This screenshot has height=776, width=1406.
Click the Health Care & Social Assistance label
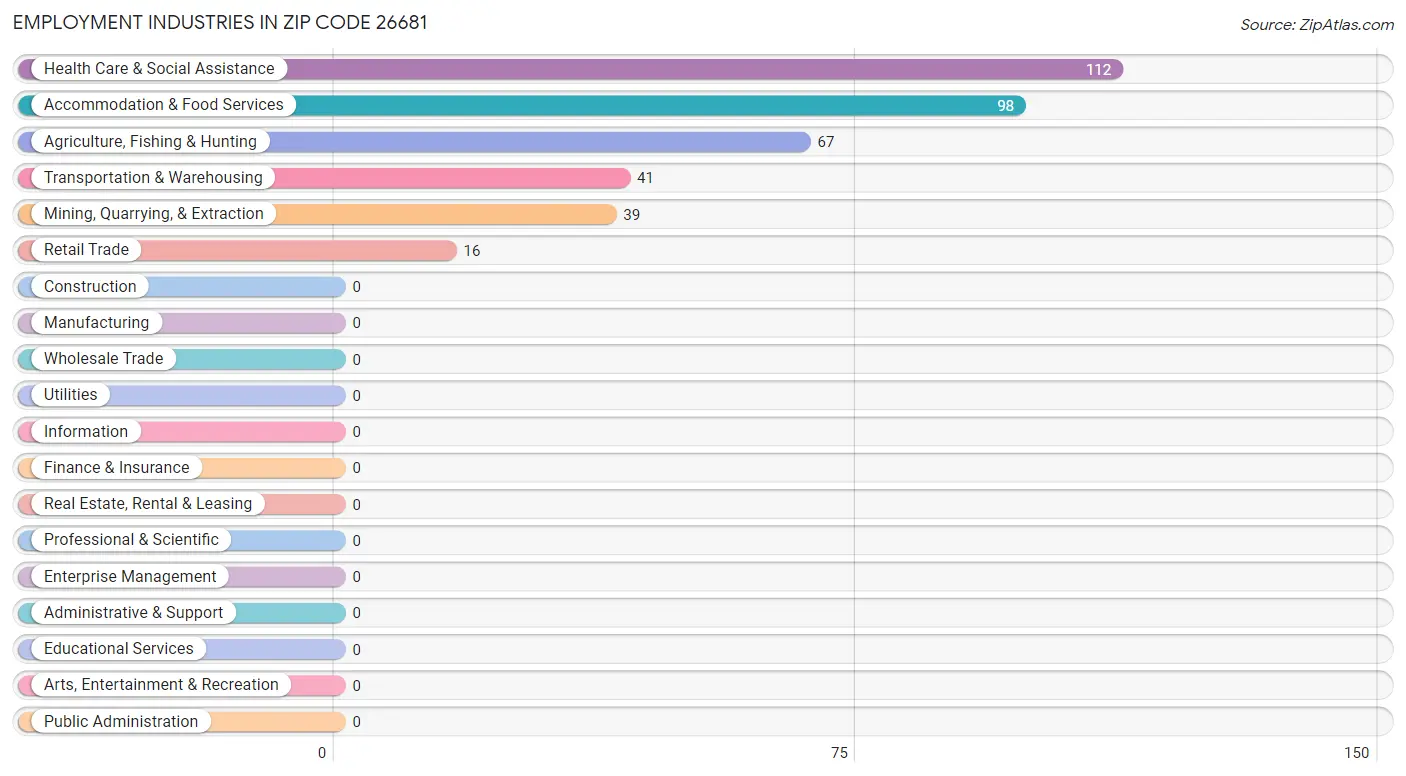(159, 69)
